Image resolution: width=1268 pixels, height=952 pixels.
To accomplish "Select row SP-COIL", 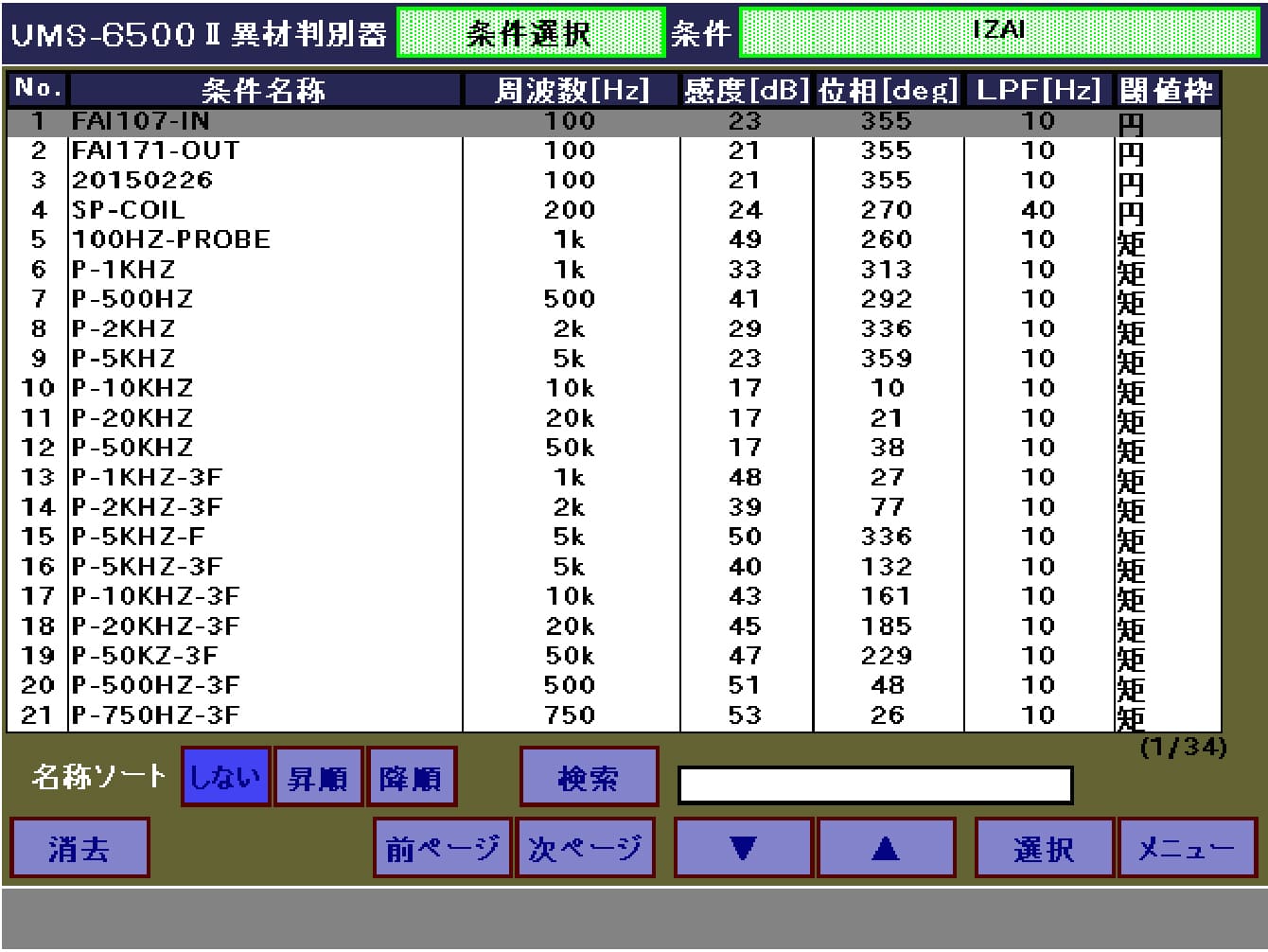I will [613, 210].
